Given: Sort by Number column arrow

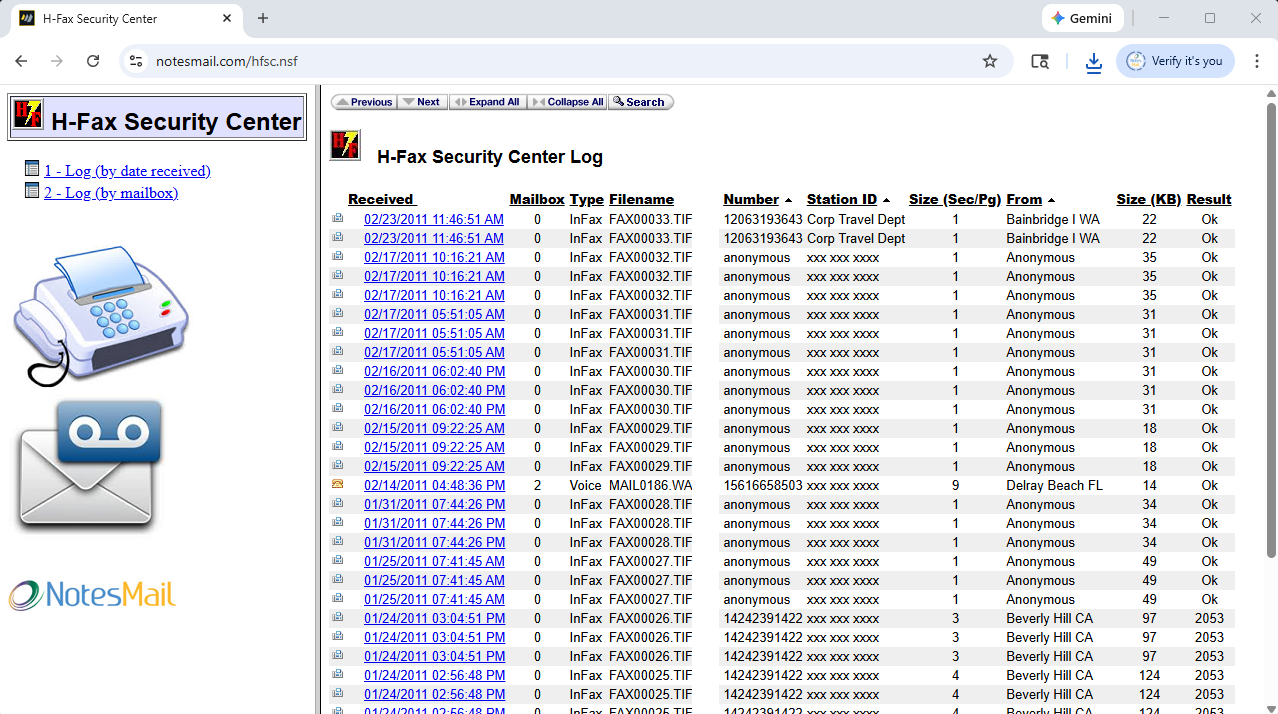Looking at the screenshot, I should coord(788,200).
